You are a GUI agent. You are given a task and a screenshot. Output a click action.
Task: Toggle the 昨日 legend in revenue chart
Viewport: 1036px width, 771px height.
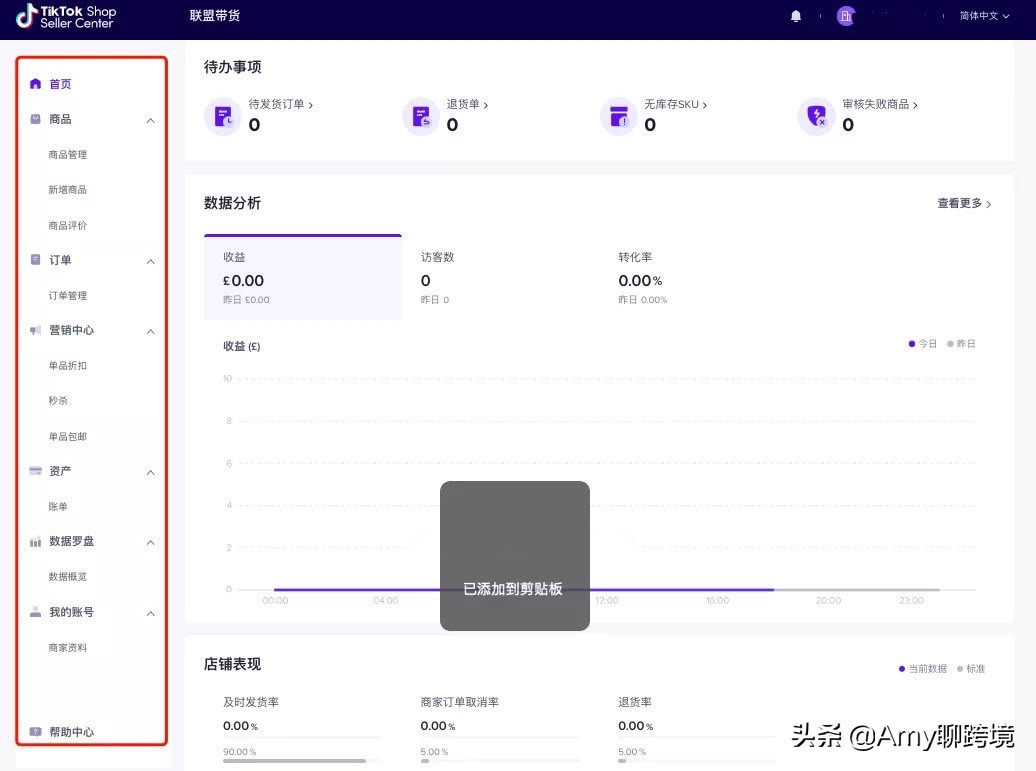tap(960, 343)
